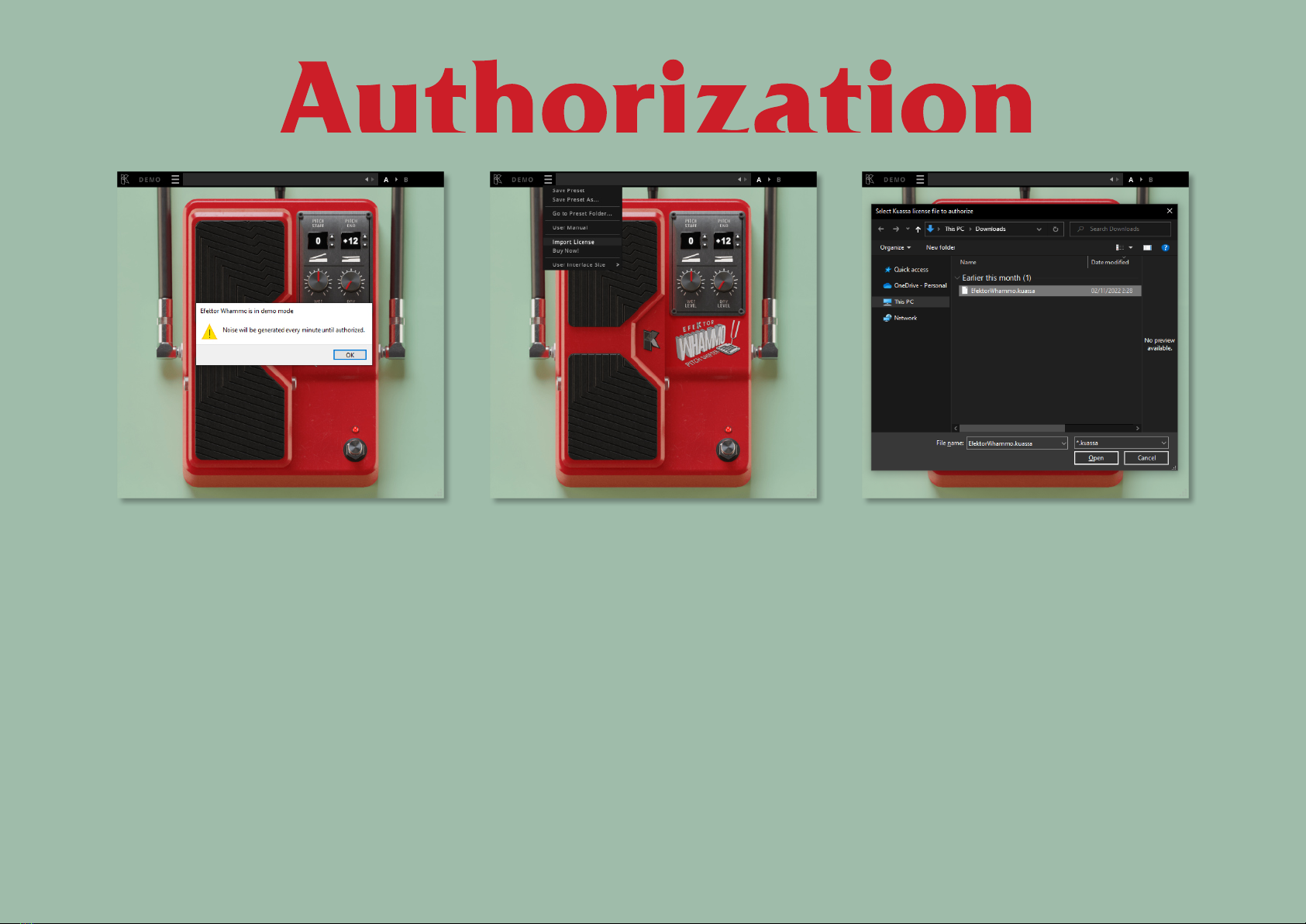Select slot B in the open-menu screenshot
This screenshot has width=1306, height=924.
[x=779, y=180]
